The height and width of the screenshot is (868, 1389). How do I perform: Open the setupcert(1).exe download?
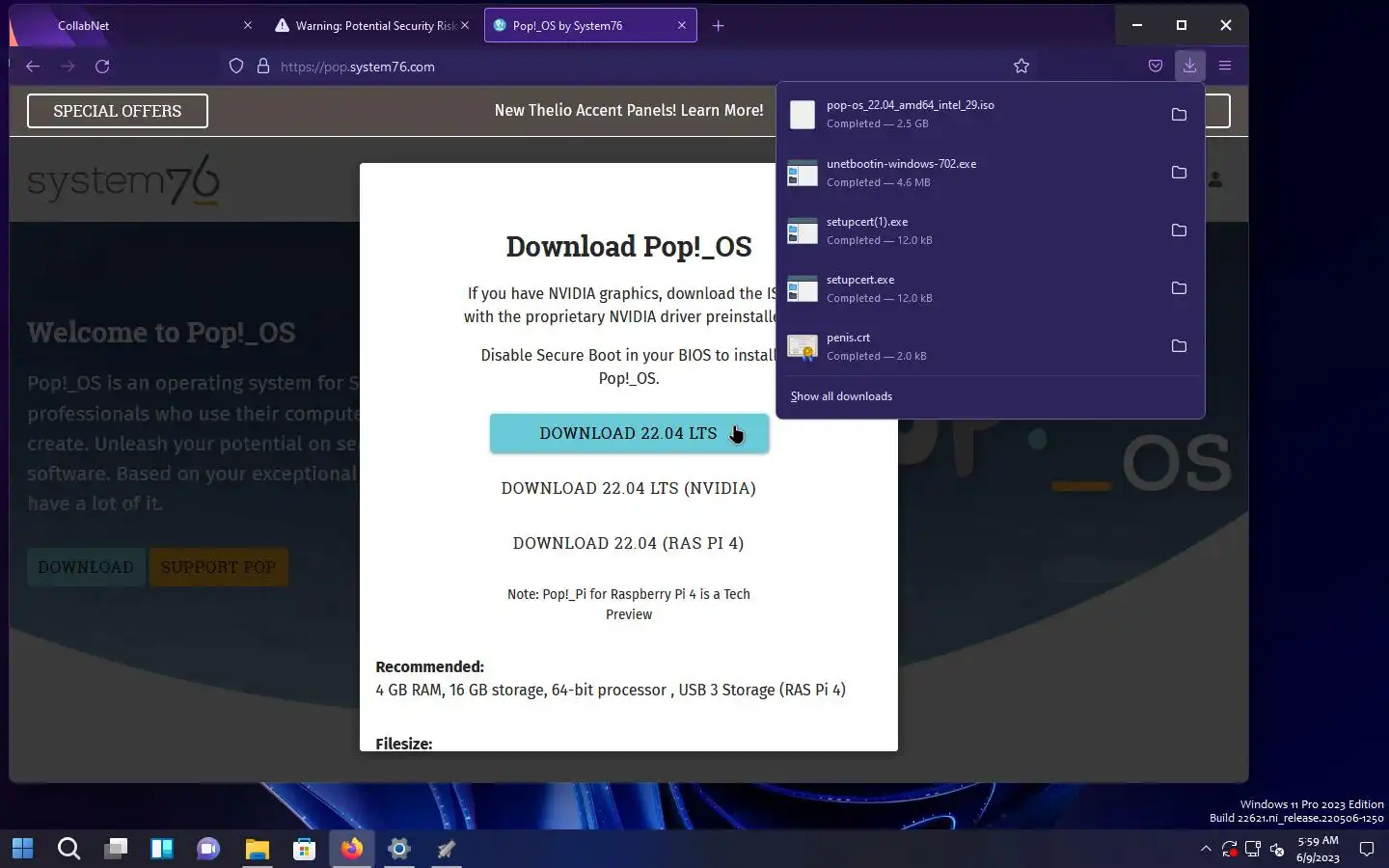coord(969,231)
